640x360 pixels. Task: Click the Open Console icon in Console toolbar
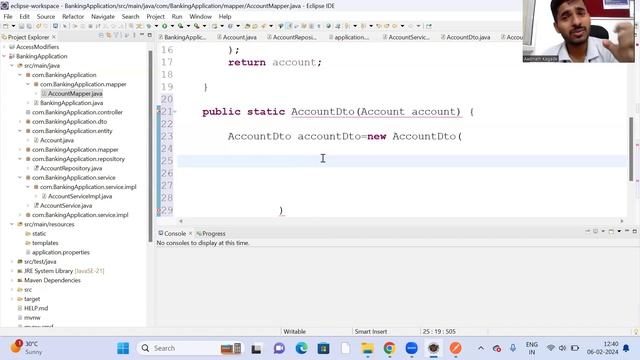pos(611,231)
